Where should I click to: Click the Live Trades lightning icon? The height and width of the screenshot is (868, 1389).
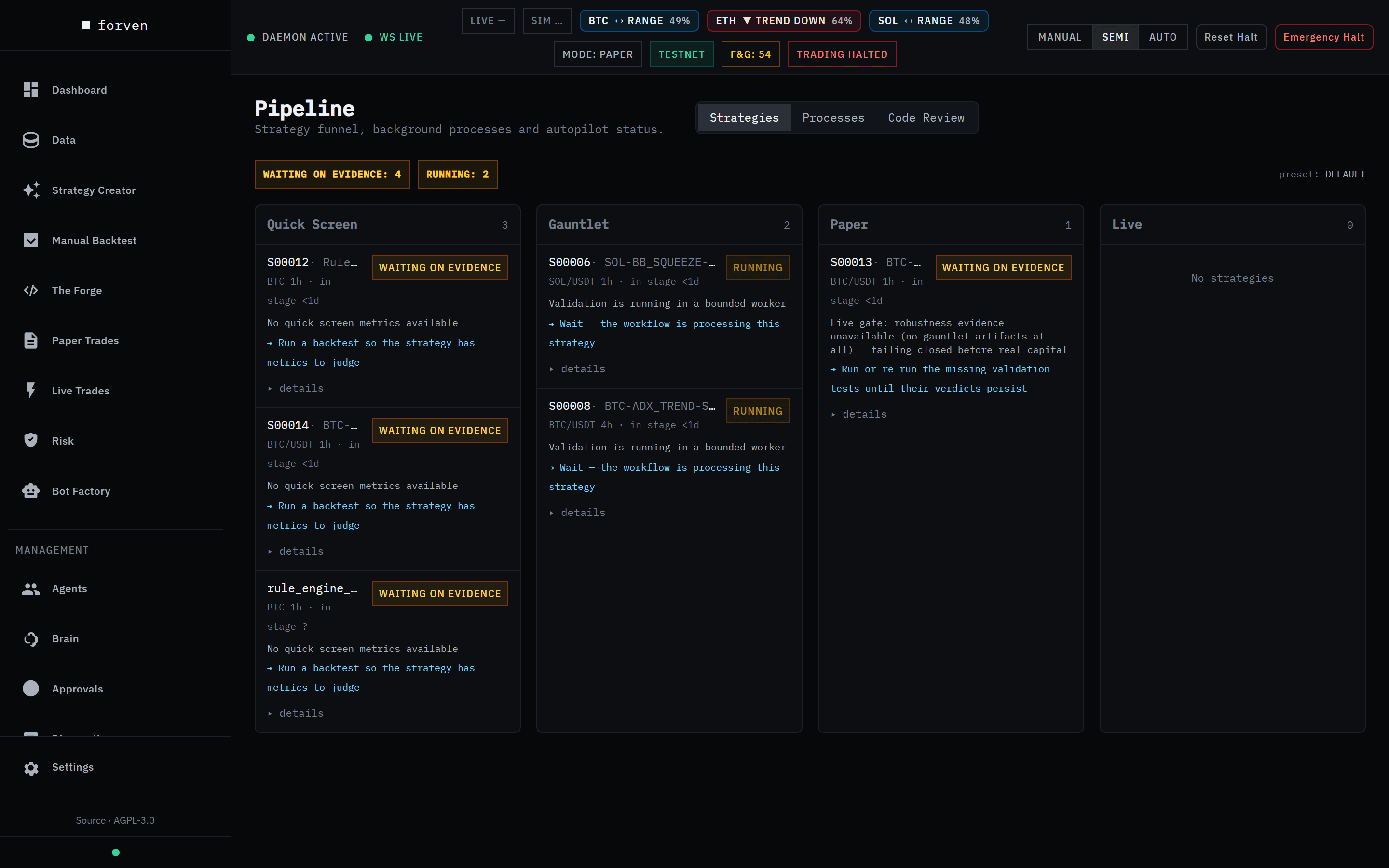(30, 391)
